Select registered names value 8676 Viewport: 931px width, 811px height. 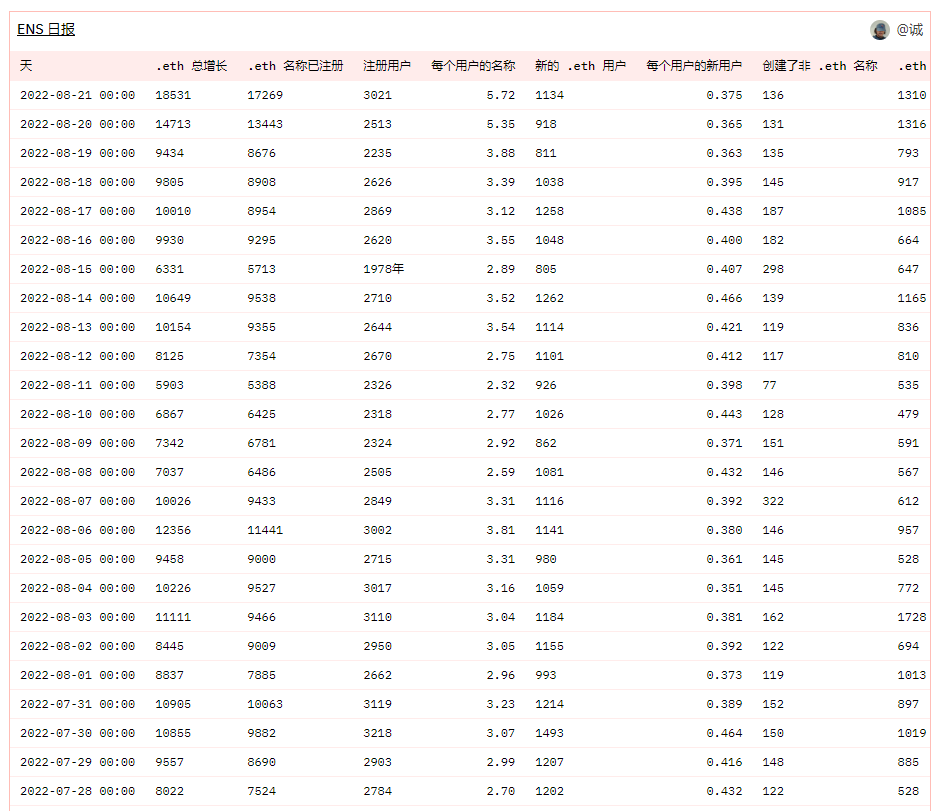click(x=261, y=153)
